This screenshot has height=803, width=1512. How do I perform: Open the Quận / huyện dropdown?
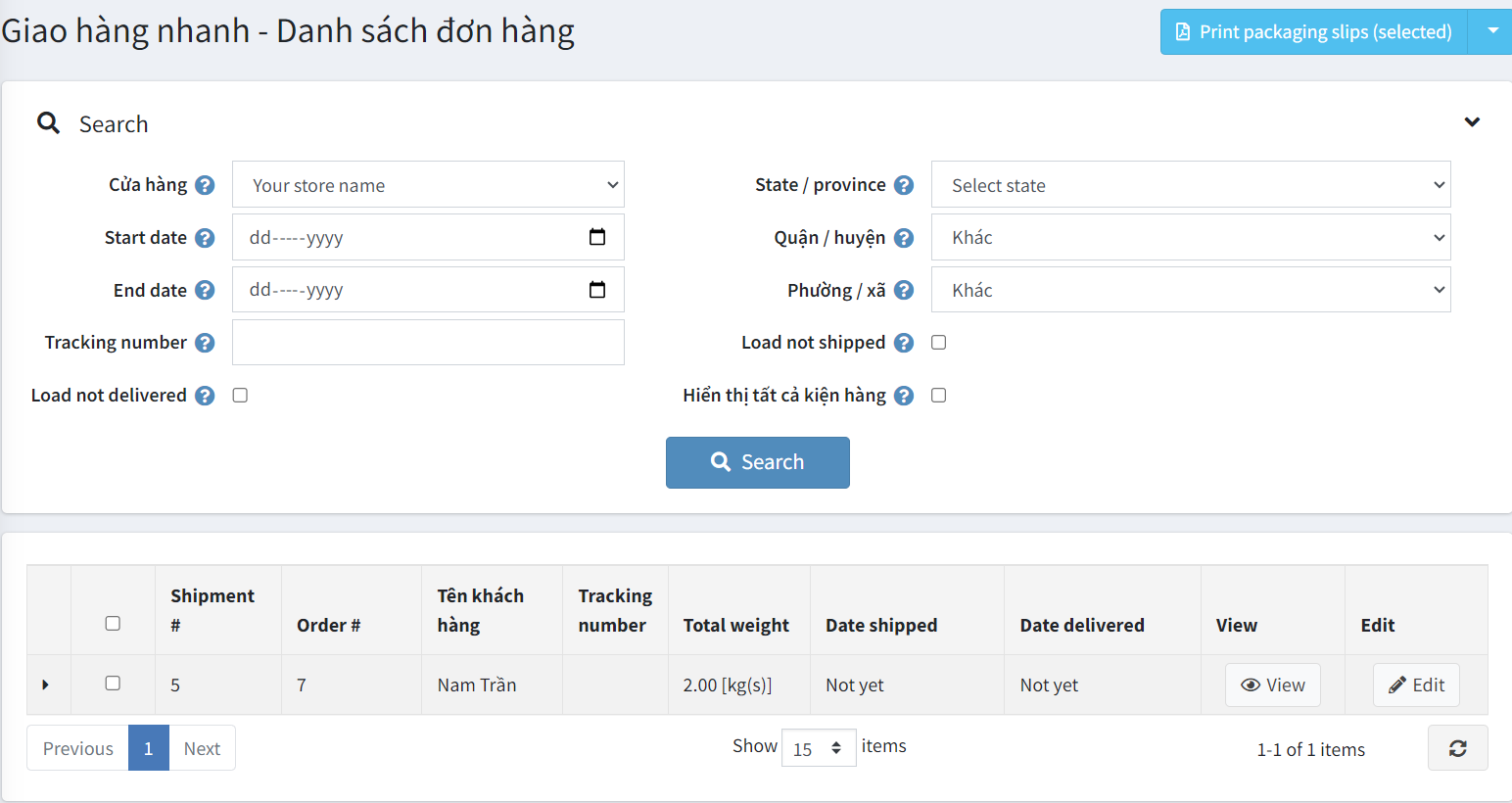click(x=1191, y=237)
